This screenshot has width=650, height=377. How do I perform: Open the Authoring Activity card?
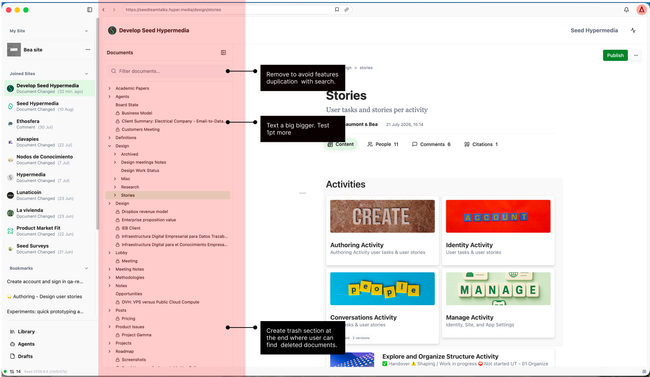pyautogui.click(x=382, y=230)
